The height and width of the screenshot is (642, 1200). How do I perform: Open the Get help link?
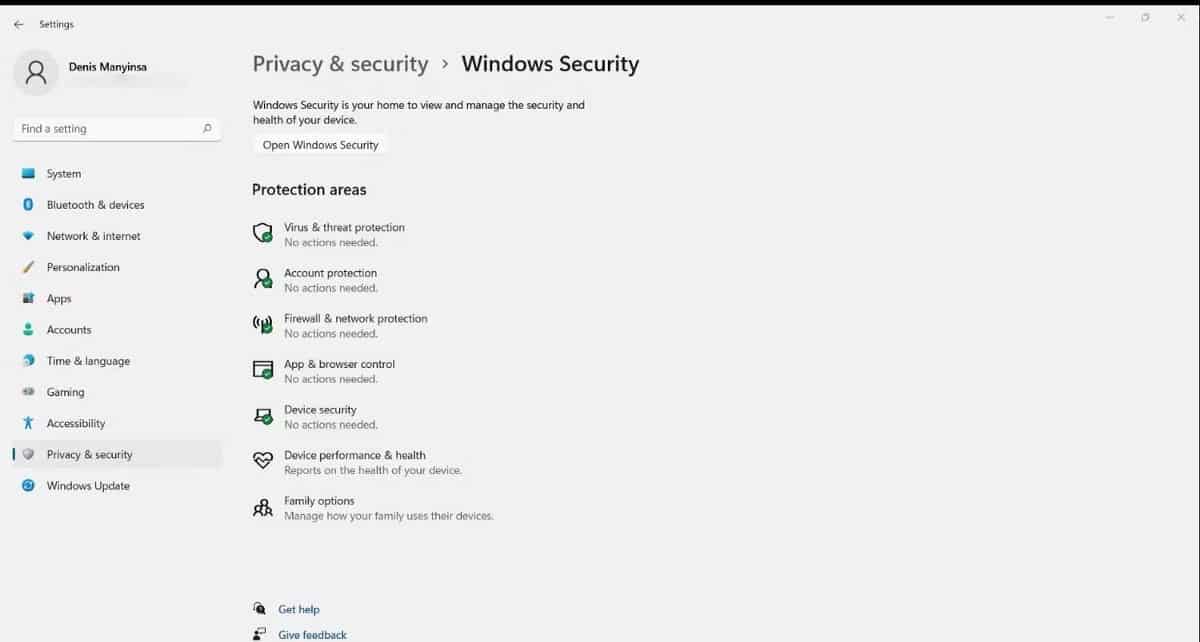coord(297,609)
